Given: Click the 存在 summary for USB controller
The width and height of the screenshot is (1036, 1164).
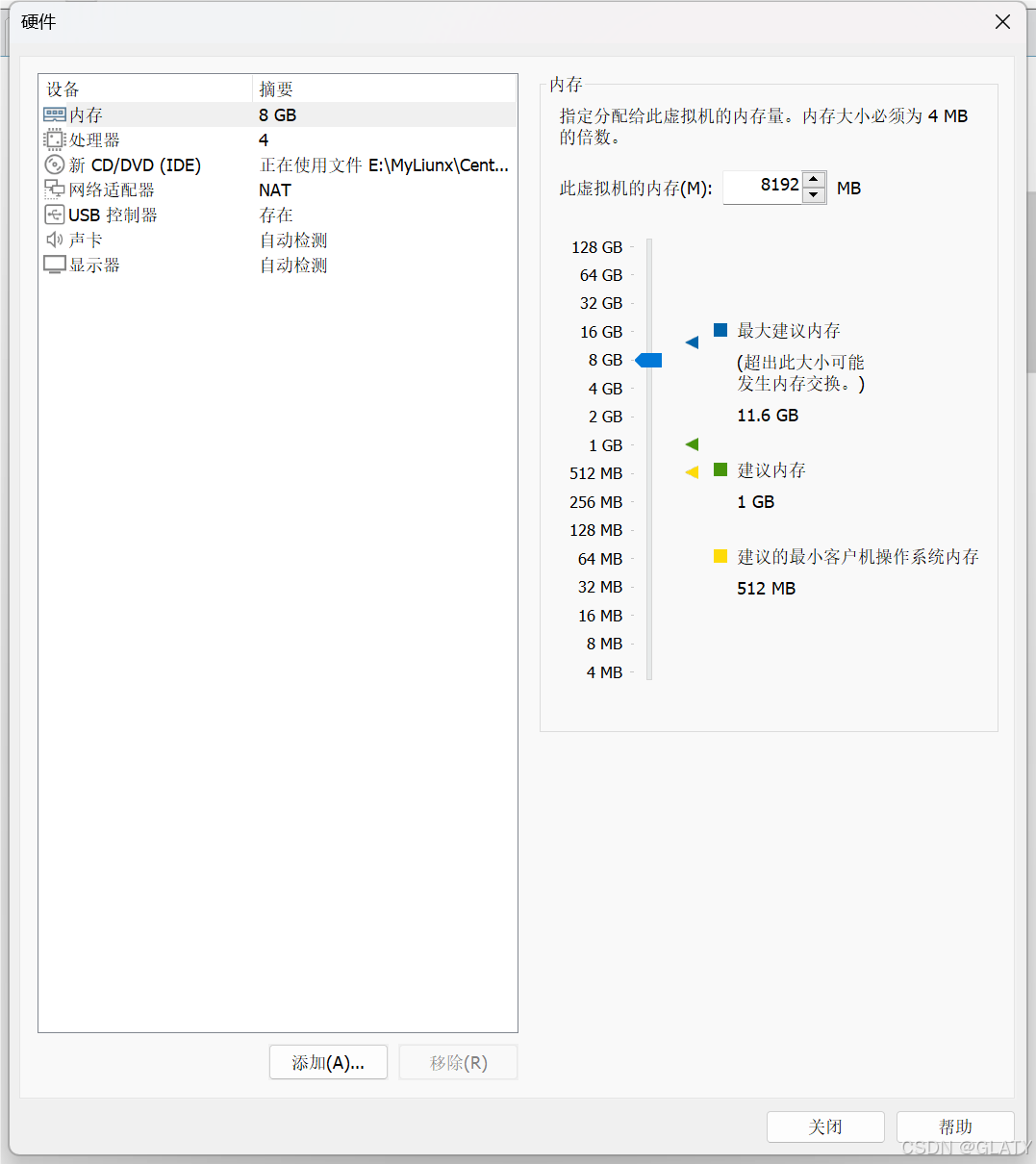Looking at the screenshot, I should [x=276, y=215].
